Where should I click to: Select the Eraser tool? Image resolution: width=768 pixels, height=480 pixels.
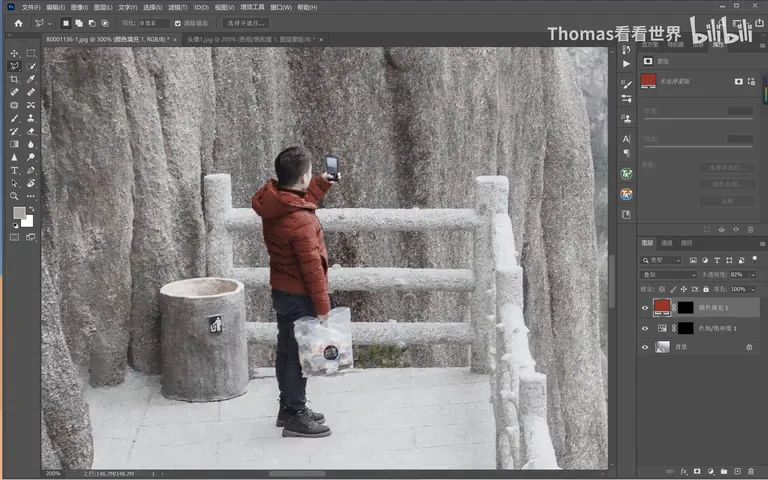click(31, 131)
